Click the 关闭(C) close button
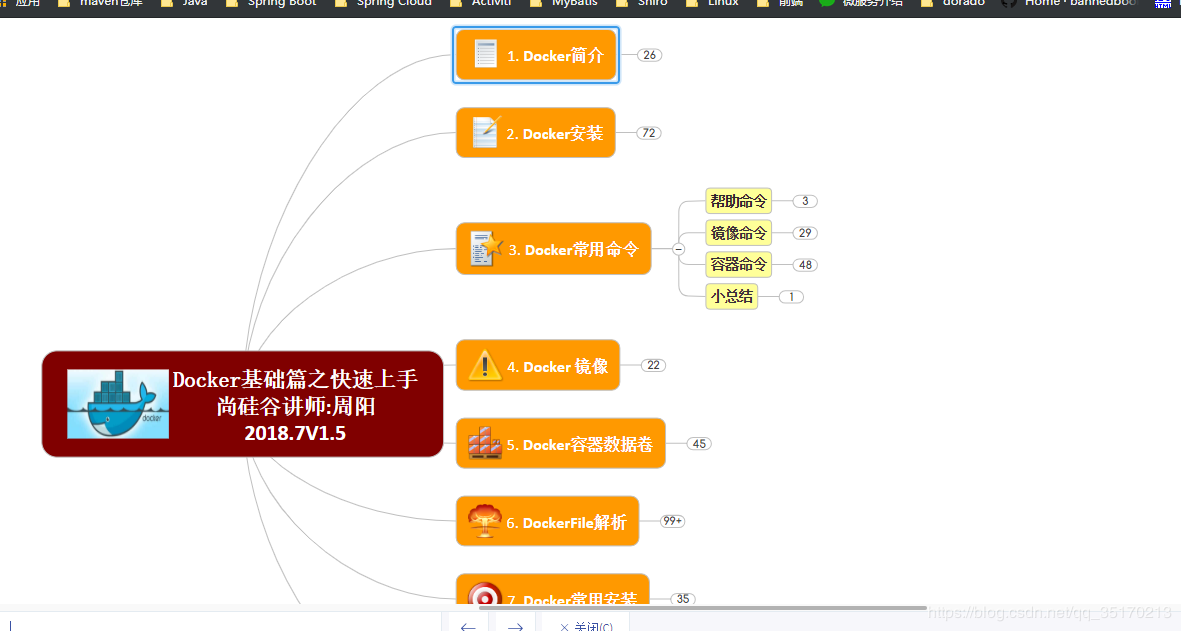Screen dimensions: 1181x631 coord(586,625)
